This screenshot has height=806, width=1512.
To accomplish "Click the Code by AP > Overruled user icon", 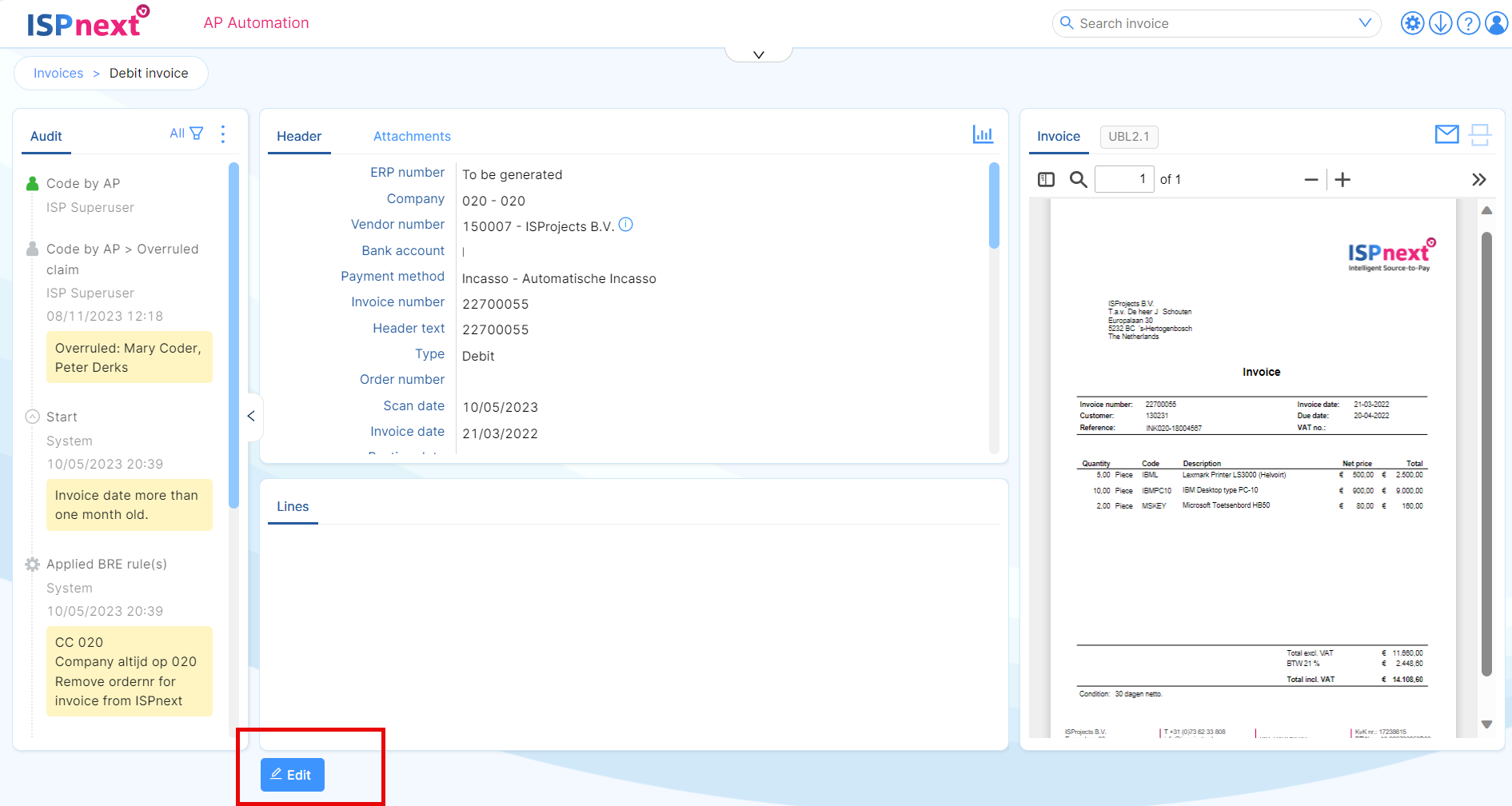I will point(33,249).
